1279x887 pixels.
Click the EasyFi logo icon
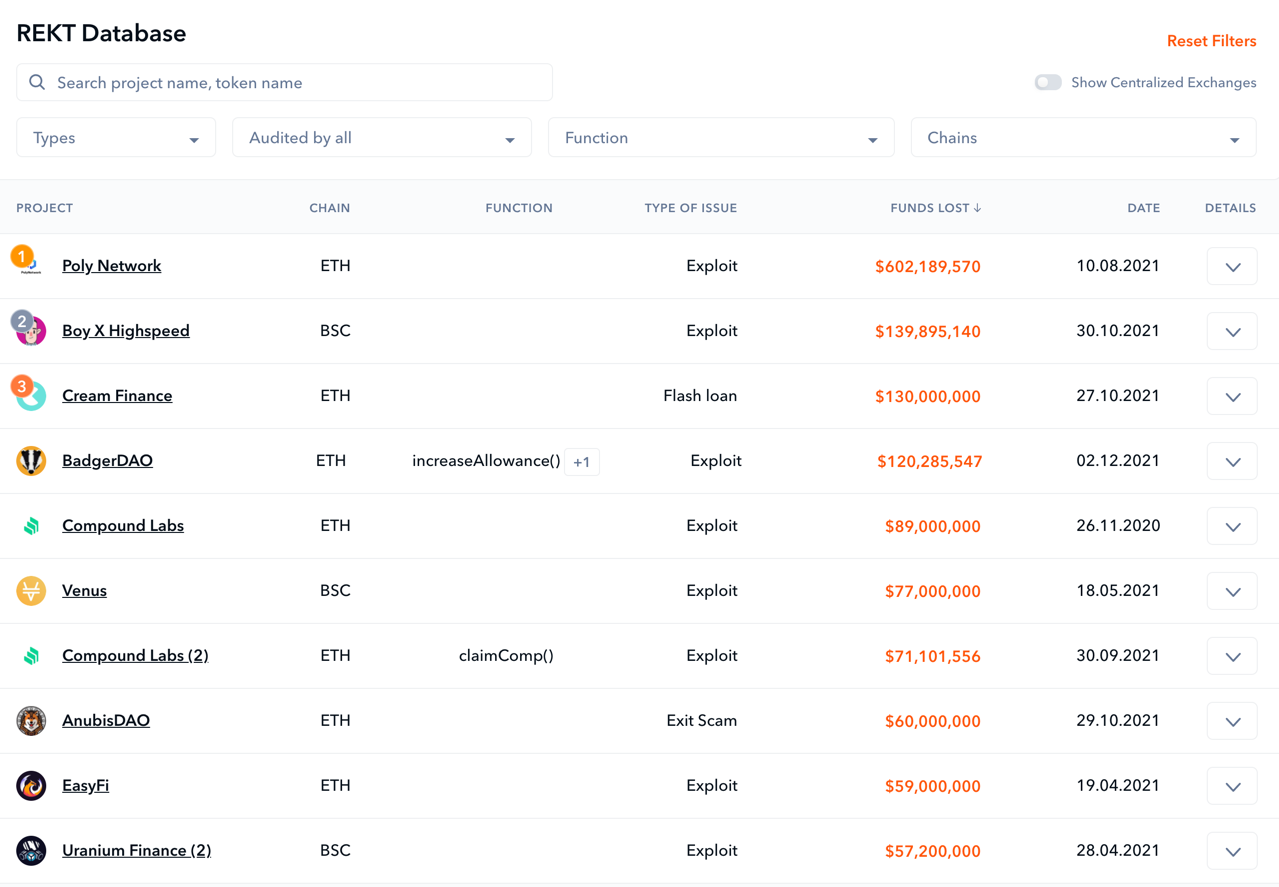coord(31,786)
